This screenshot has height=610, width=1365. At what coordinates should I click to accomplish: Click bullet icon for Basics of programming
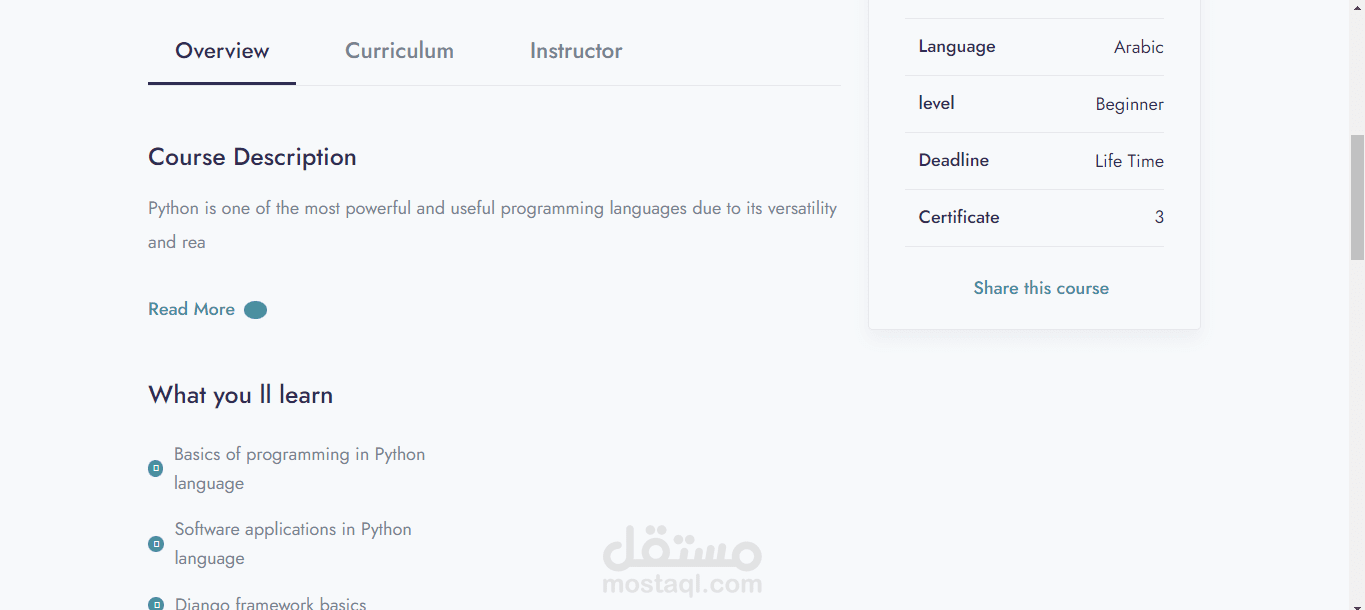click(x=156, y=468)
